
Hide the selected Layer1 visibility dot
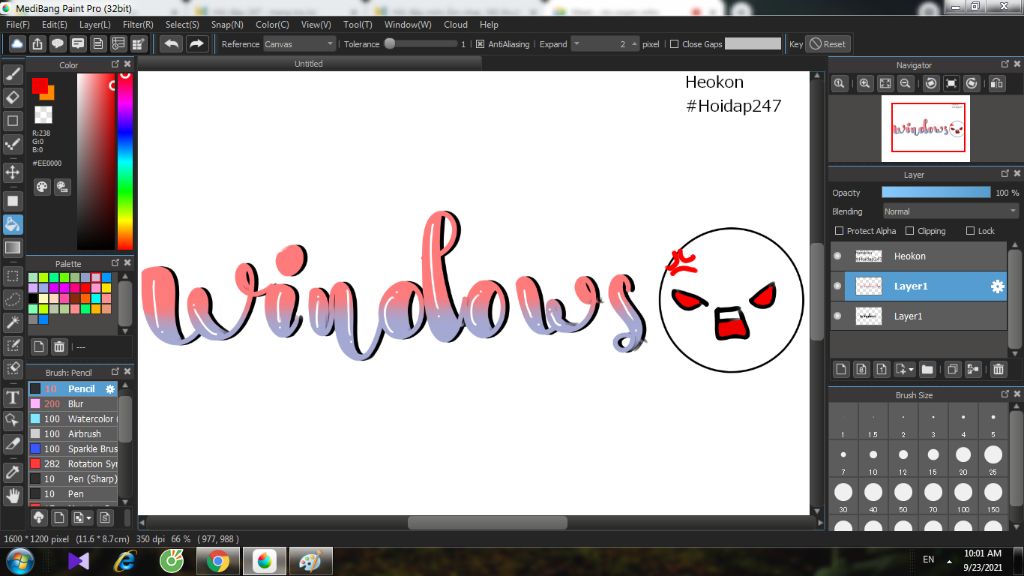tap(838, 286)
